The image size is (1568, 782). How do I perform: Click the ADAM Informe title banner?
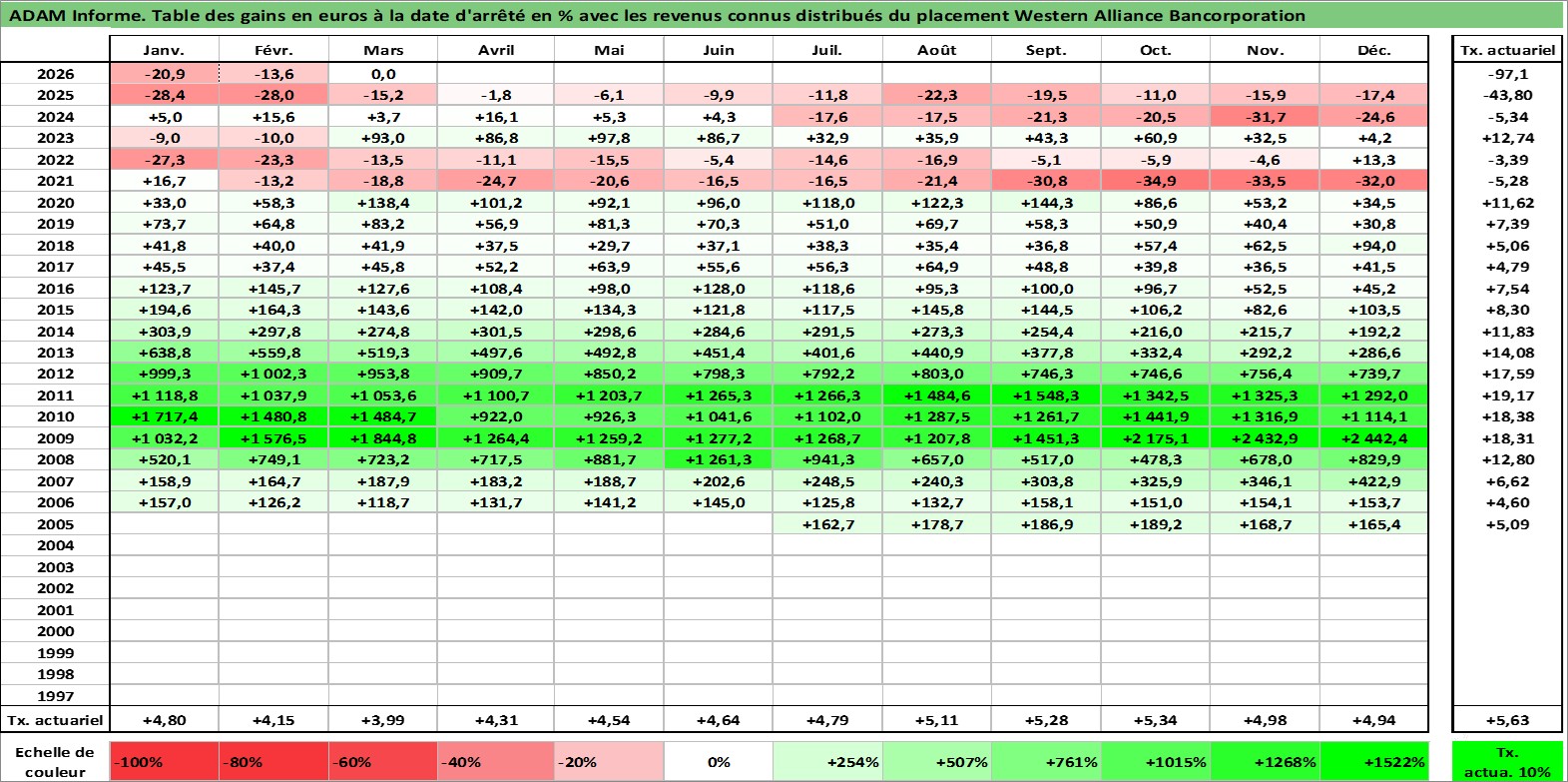[x=782, y=15]
